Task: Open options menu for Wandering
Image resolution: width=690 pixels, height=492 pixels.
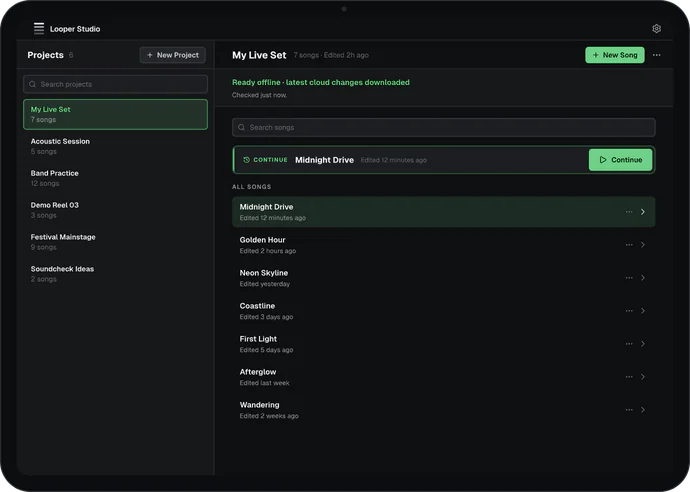Action: click(629, 410)
